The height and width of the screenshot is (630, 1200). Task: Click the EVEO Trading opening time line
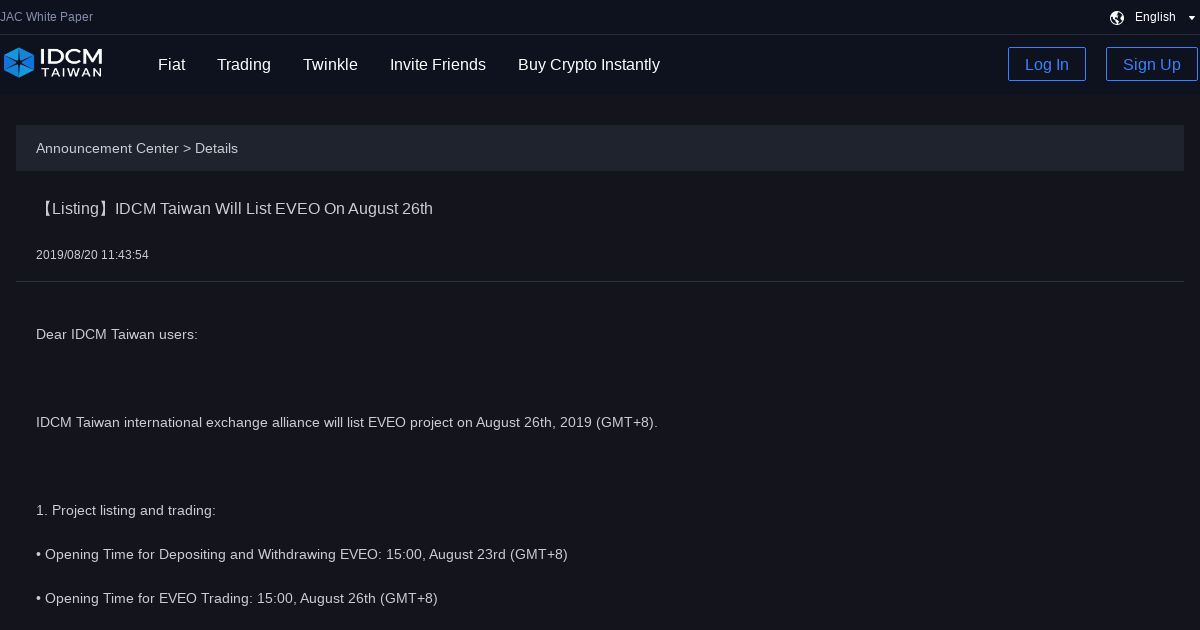pos(237,598)
